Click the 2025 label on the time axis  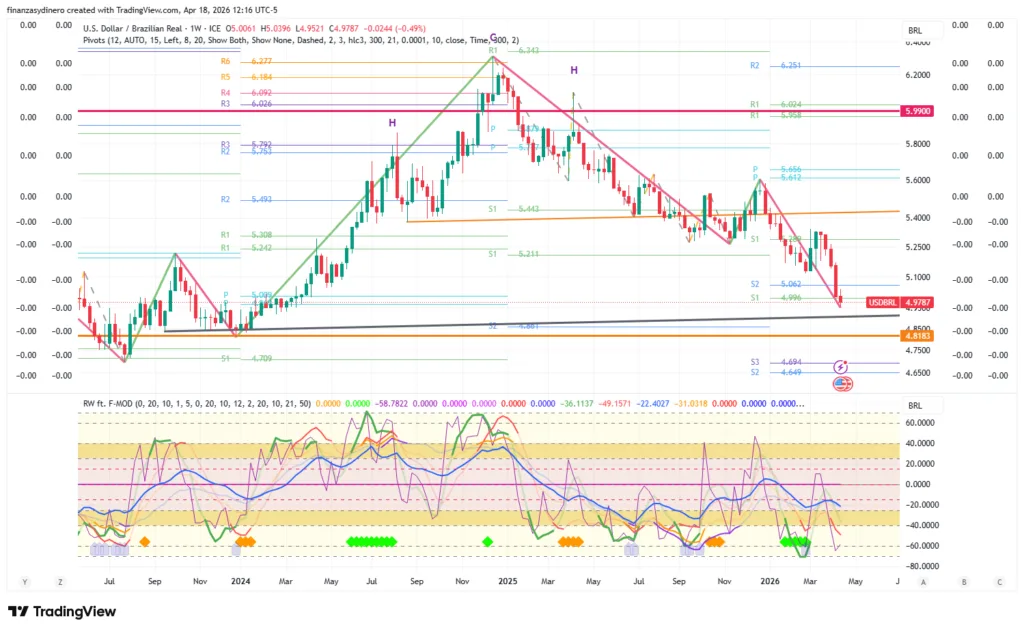(x=507, y=581)
